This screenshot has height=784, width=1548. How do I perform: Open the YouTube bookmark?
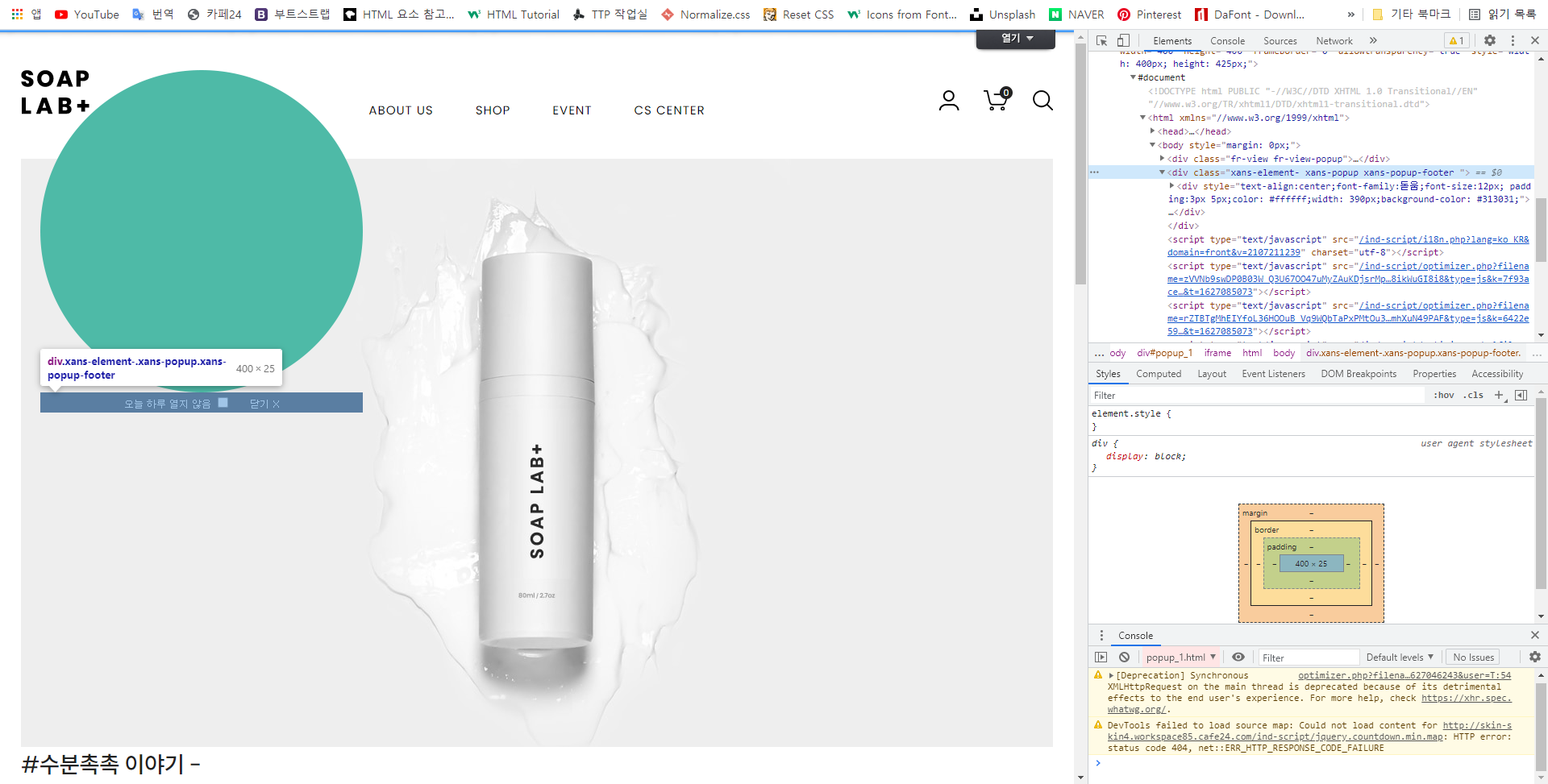[87, 15]
